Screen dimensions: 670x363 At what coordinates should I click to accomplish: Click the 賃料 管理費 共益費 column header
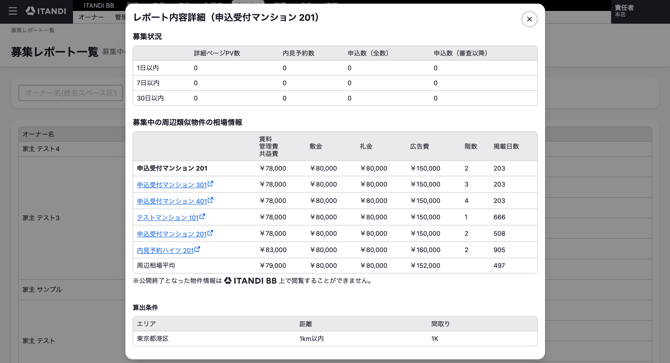(x=269, y=146)
